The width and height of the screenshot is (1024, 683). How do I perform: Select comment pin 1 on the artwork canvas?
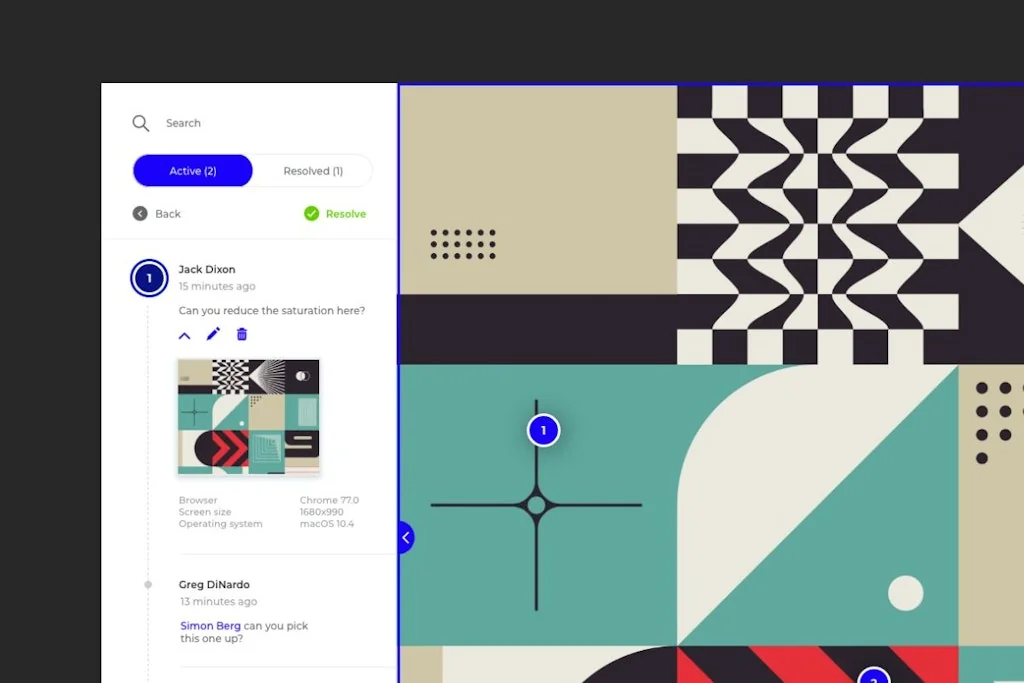coord(543,430)
